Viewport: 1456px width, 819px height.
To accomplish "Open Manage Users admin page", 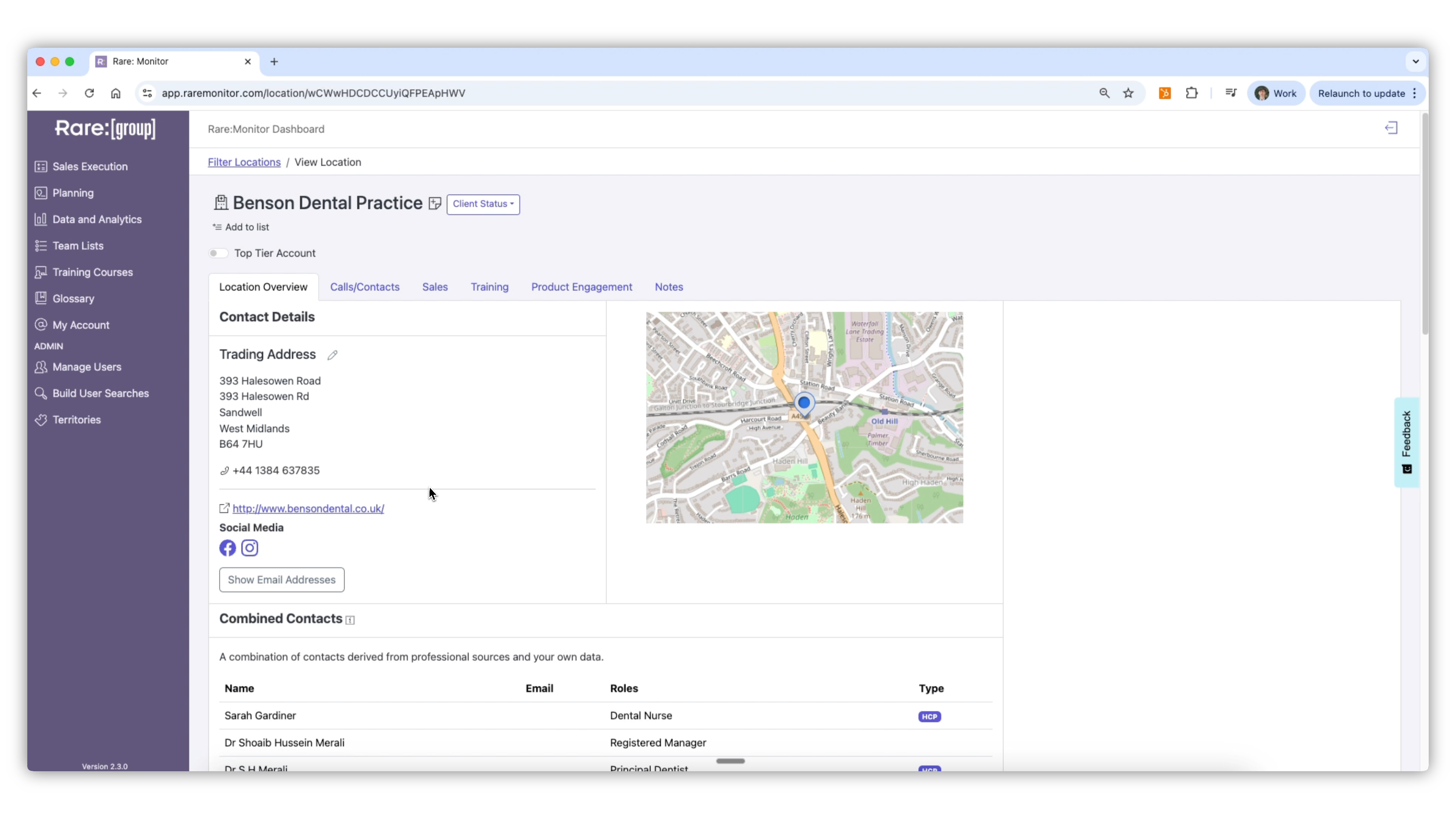I will [x=77, y=367].
